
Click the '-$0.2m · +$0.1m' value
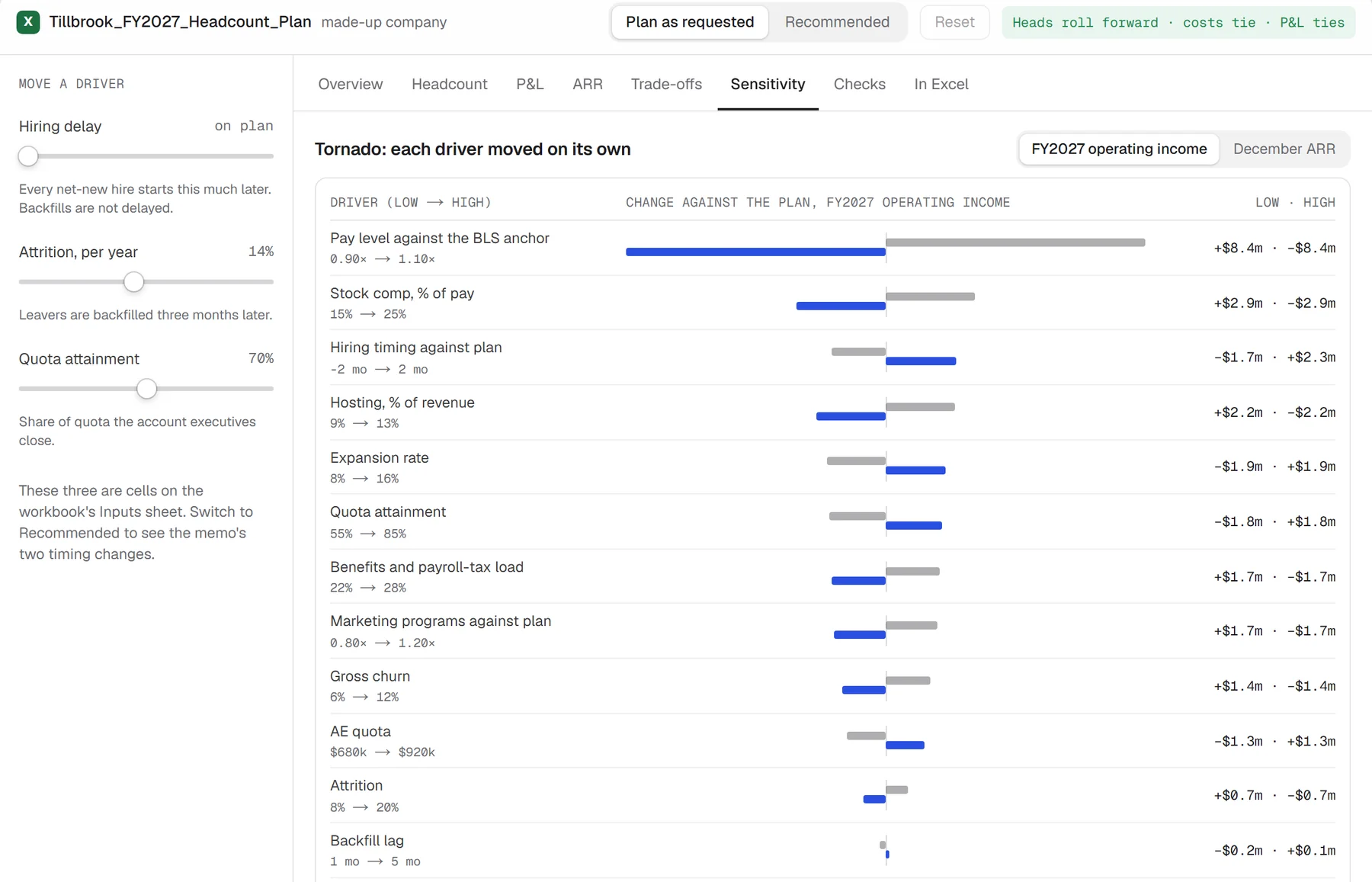[x=1274, y=850]
